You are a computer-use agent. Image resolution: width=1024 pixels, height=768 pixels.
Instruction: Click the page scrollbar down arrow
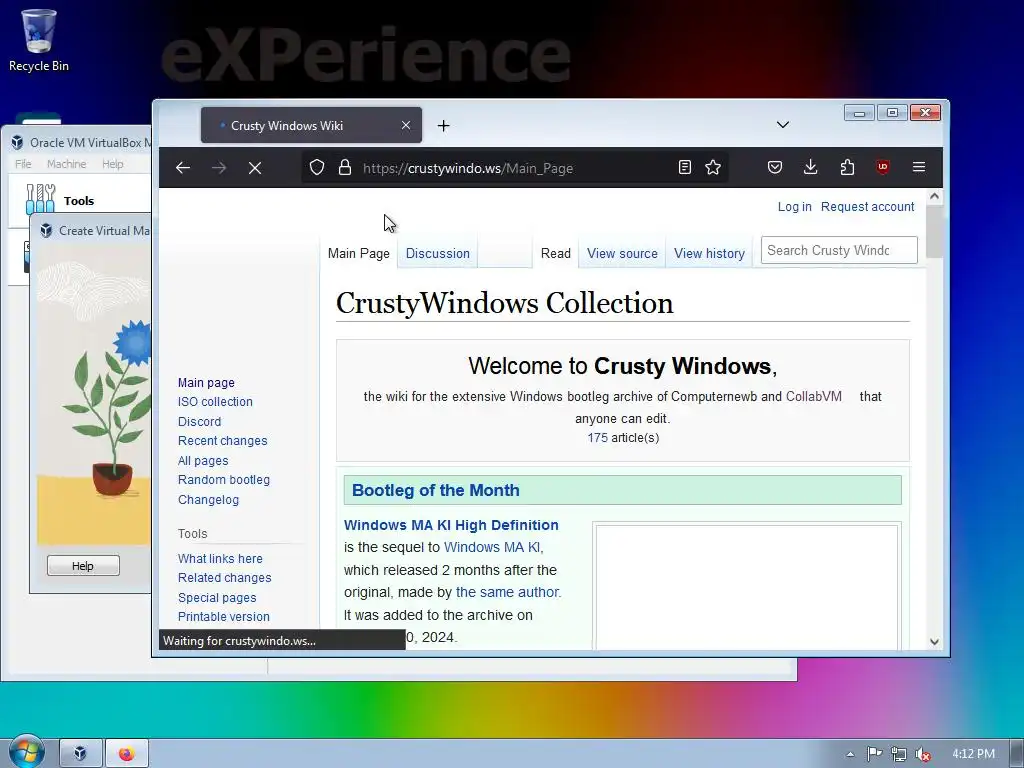[934, 642]
